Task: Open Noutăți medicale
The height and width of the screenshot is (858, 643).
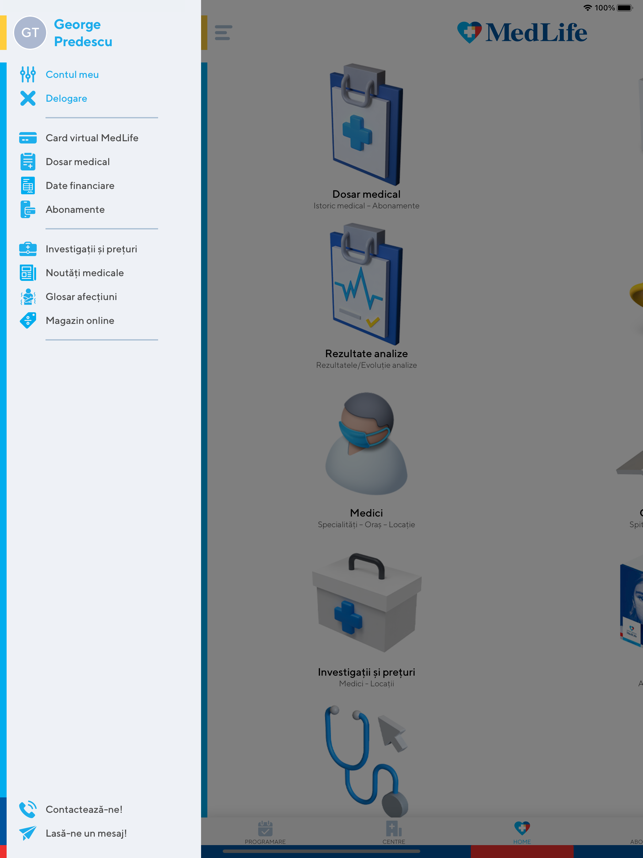Action: (84, 273)
